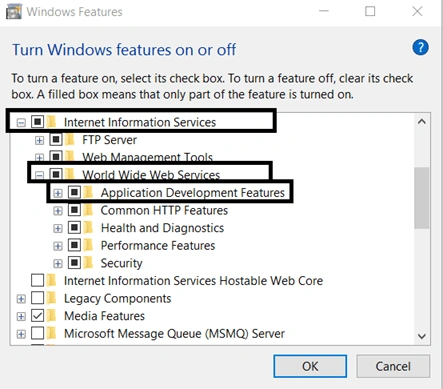Click the OK button

[310, 366]
